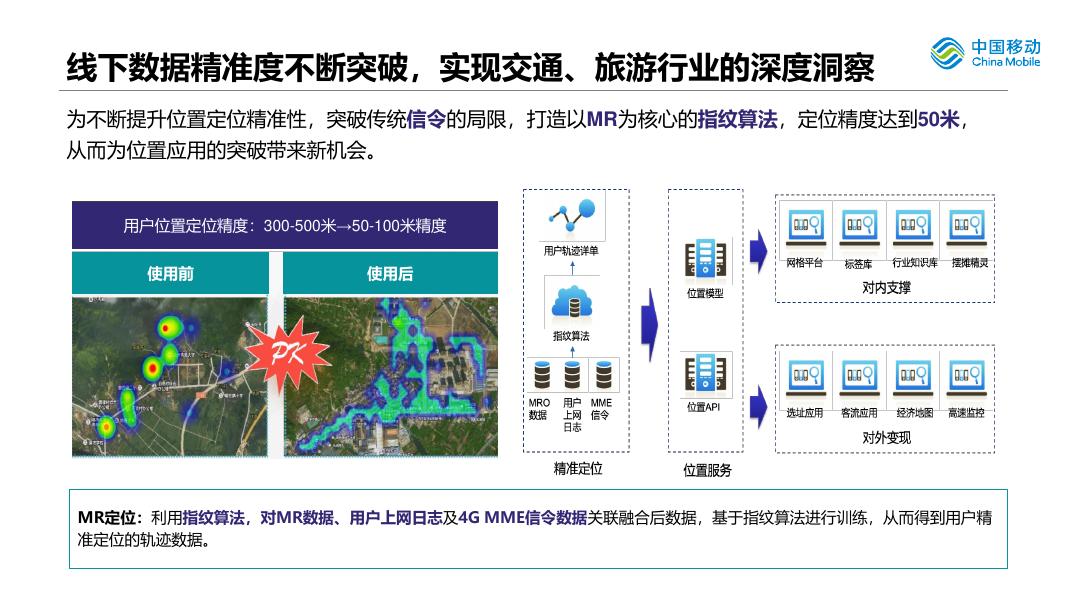The width and height of the screenshot is (1067, 600).
Task: Select the 使用后 header tab
Action: pos(391,273)
